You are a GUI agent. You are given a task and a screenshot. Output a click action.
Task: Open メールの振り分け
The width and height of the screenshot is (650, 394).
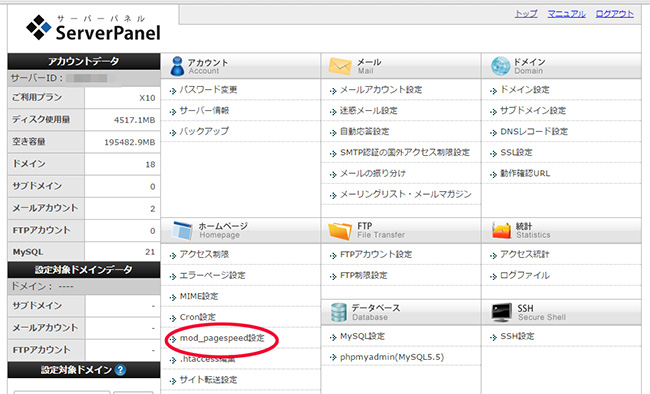click(373, 173)
